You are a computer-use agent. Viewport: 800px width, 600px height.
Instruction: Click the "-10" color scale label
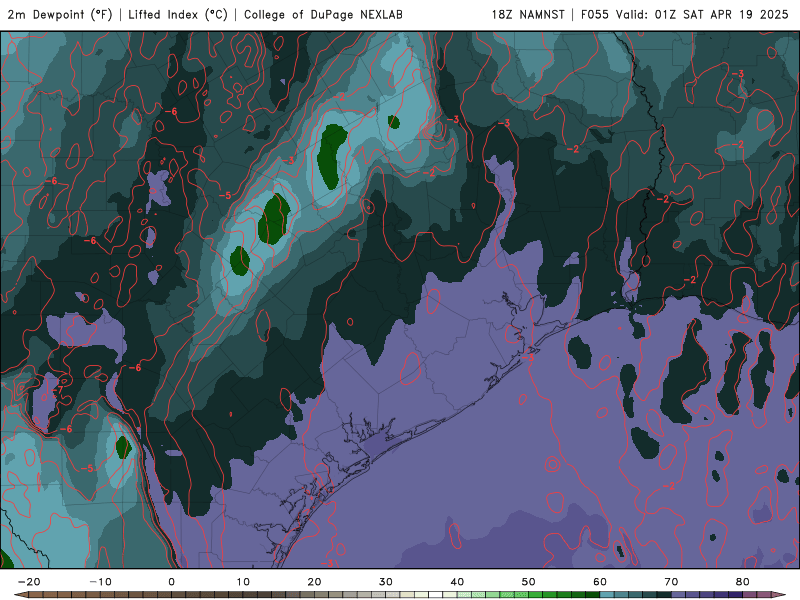pos(100,582)
